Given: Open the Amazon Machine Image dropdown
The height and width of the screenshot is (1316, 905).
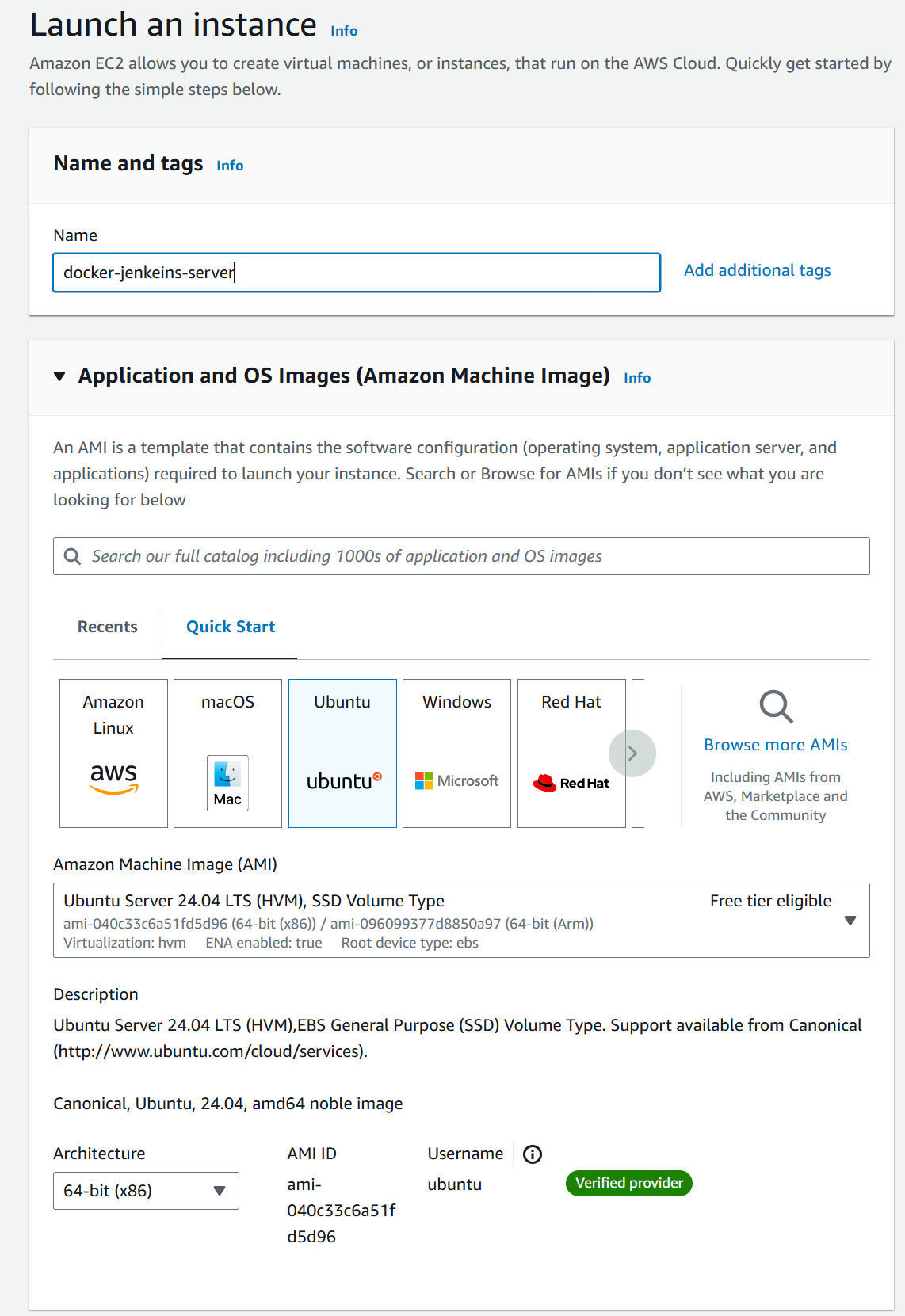Looking at the screenshot, I should [461, 921].
